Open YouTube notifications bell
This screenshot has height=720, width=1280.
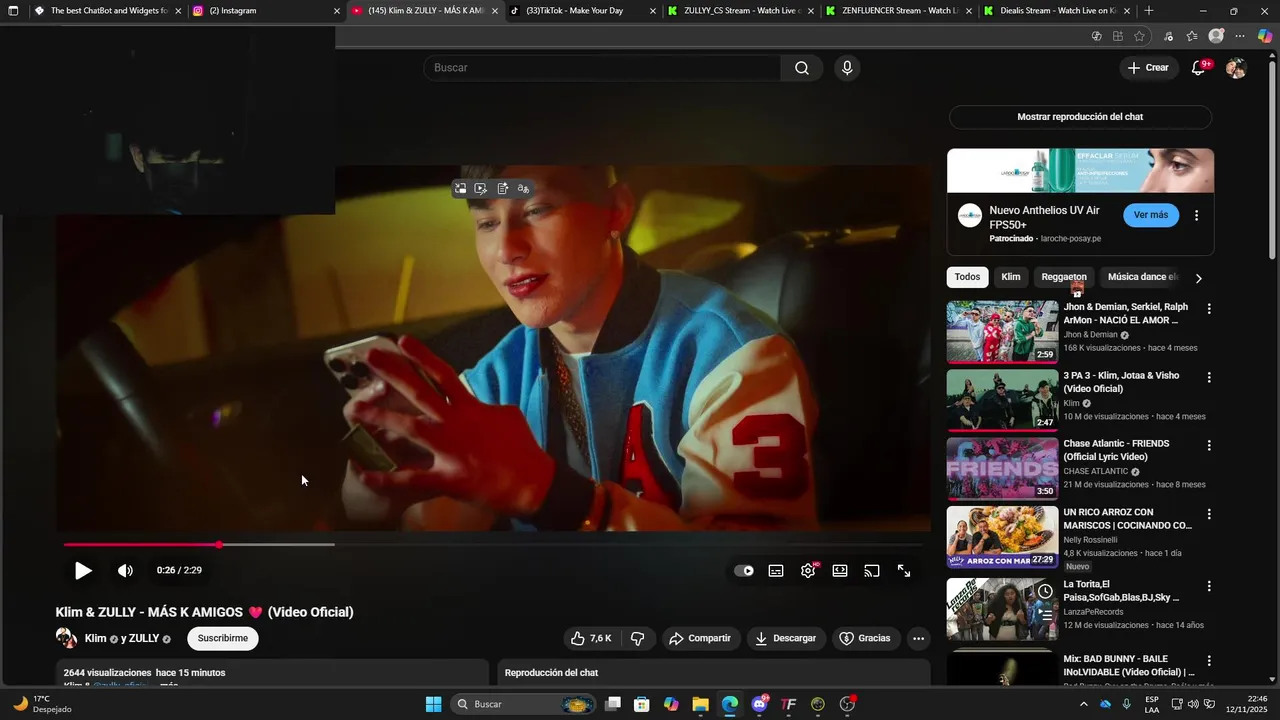tap(1198, 68)
